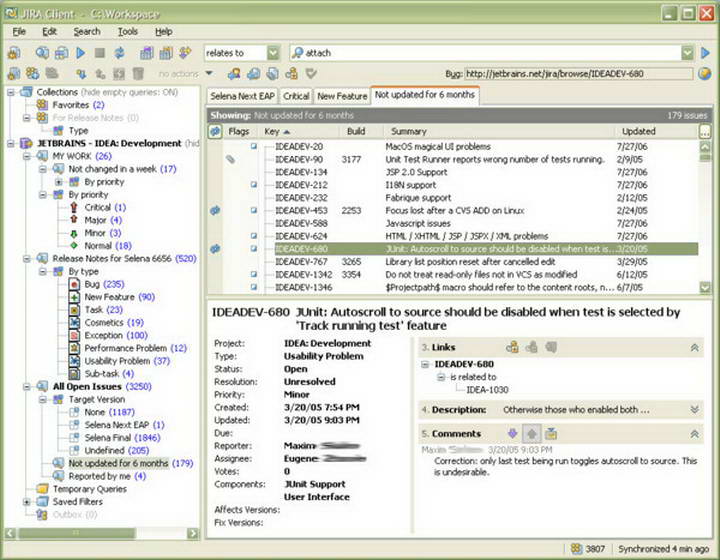The image size is (720, 560).
Task: Click the link-issues icon beside the shield icon
Action: 292,73
